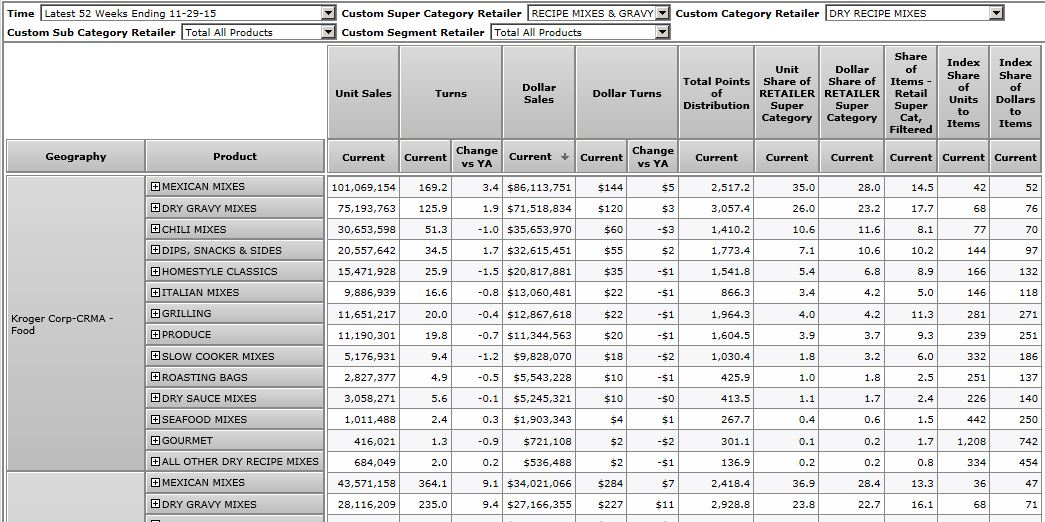The image size is (1045, 522).
Task: Expand the DIPS, SNACKS & SIDES row
Action: click(x=155, y=250)
